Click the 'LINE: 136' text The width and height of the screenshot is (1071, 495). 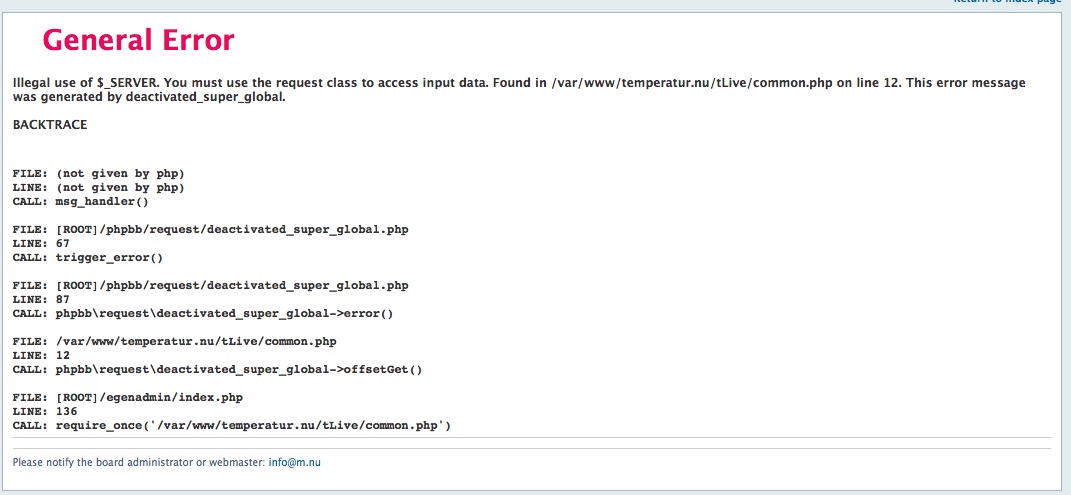pos(42,411)
